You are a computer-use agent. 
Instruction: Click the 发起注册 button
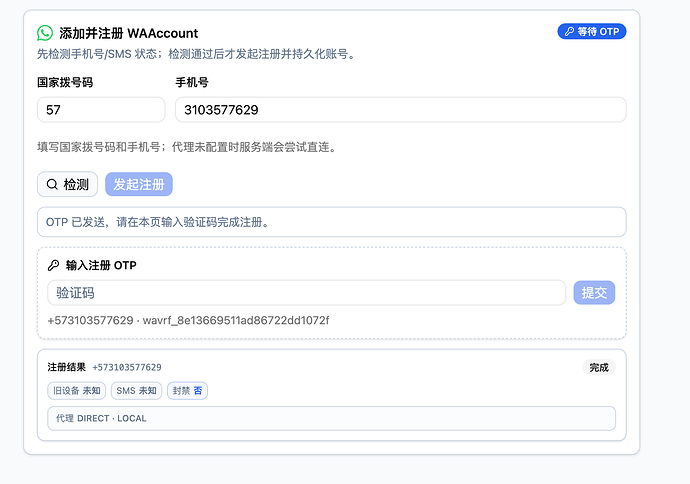(139, 184)
